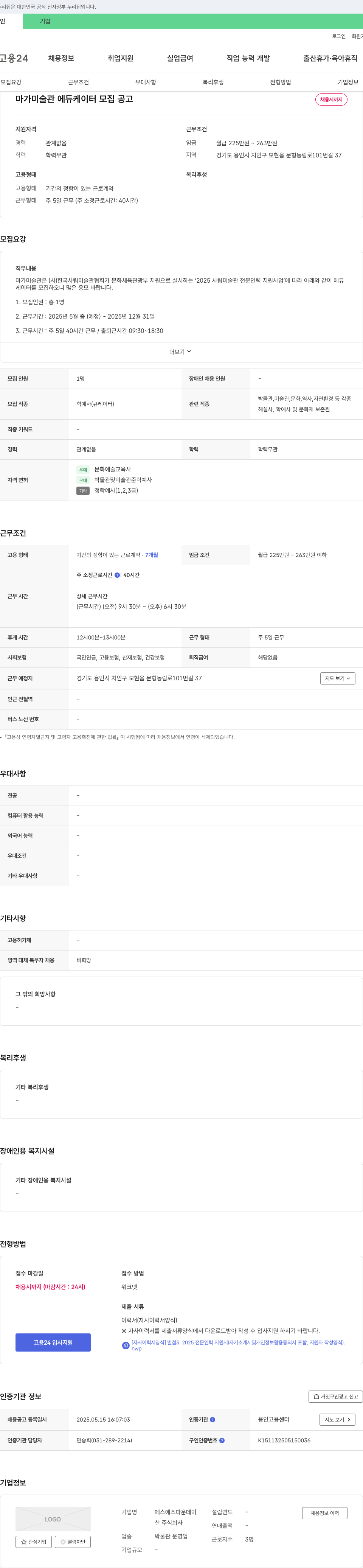Click siren icon in 거짓구인광고 신고
Image resolution: width=363 pixels, height=1568 pixels.
pos(316,1396)
